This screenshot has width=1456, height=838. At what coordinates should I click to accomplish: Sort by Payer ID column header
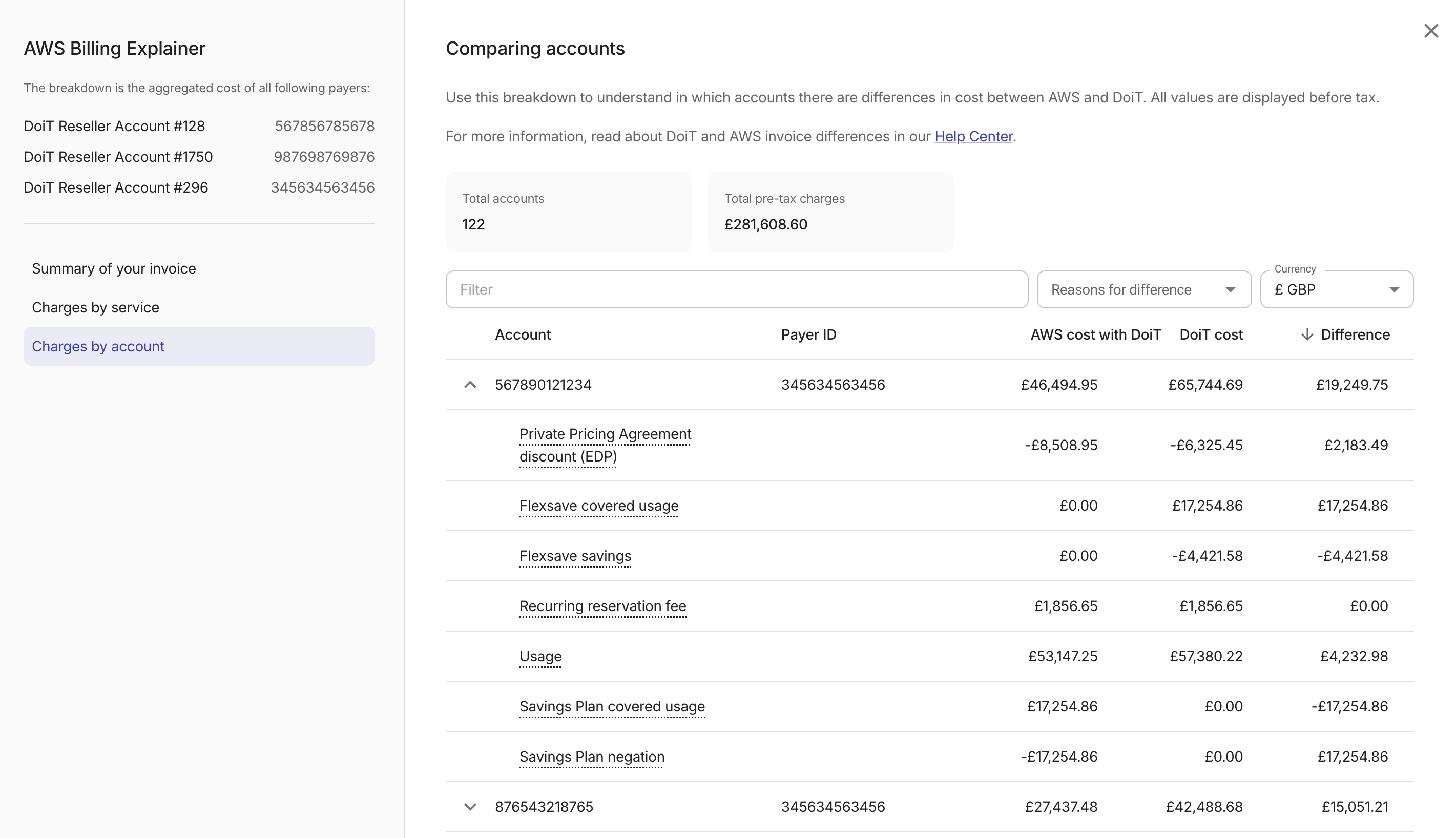[x=808, y=334]
